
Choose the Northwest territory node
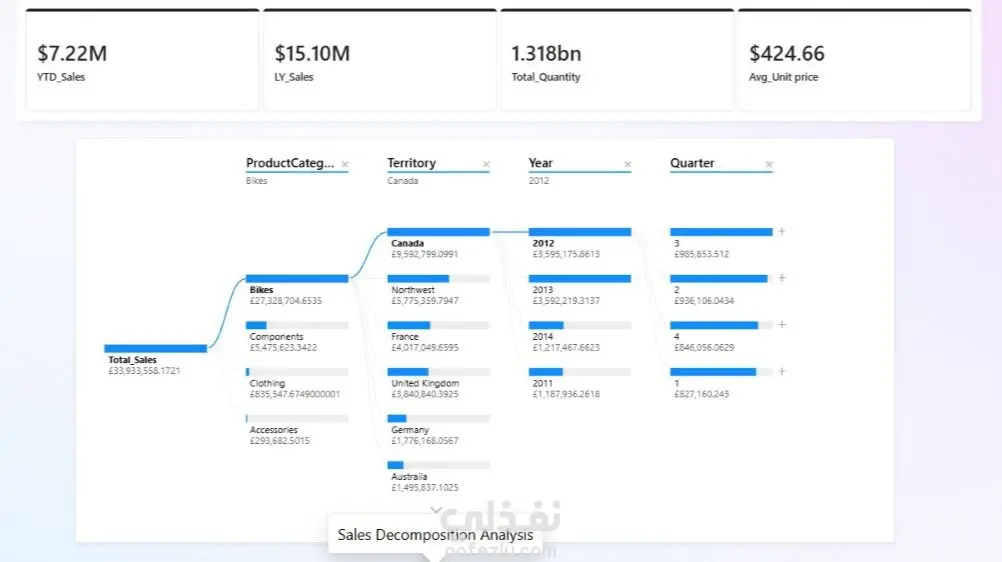pyautogui.click(x=438, y=289)
